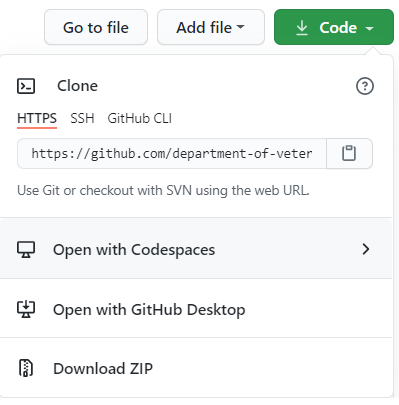Click Download ZIP
This screenshot has height=405, width=399.
pos(196,368)
